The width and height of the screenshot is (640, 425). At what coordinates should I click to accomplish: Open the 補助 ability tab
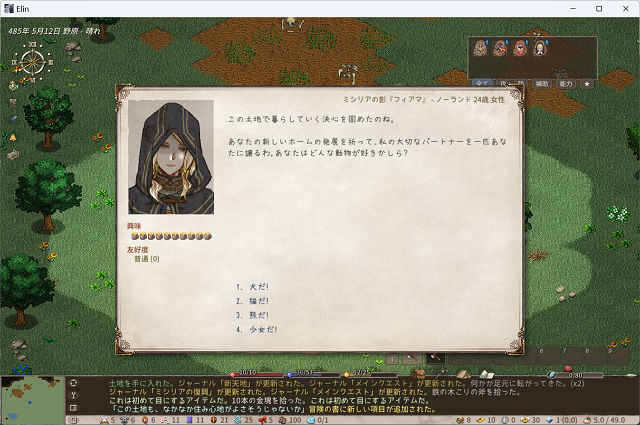coord(542,84)
